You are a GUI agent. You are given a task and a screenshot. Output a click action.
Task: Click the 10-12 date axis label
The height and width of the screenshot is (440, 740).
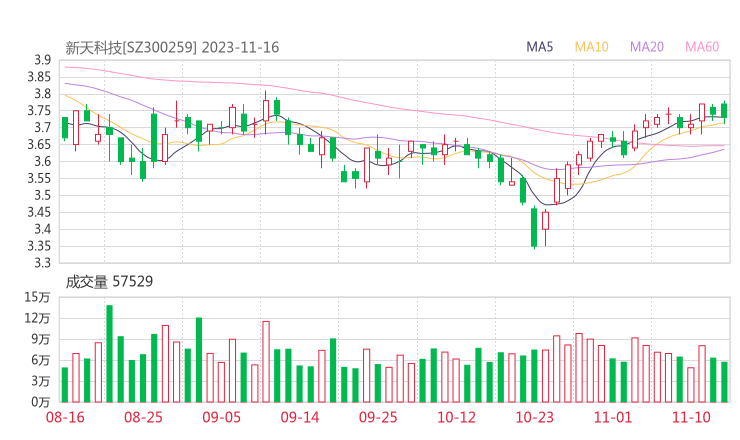click(456, 417)
